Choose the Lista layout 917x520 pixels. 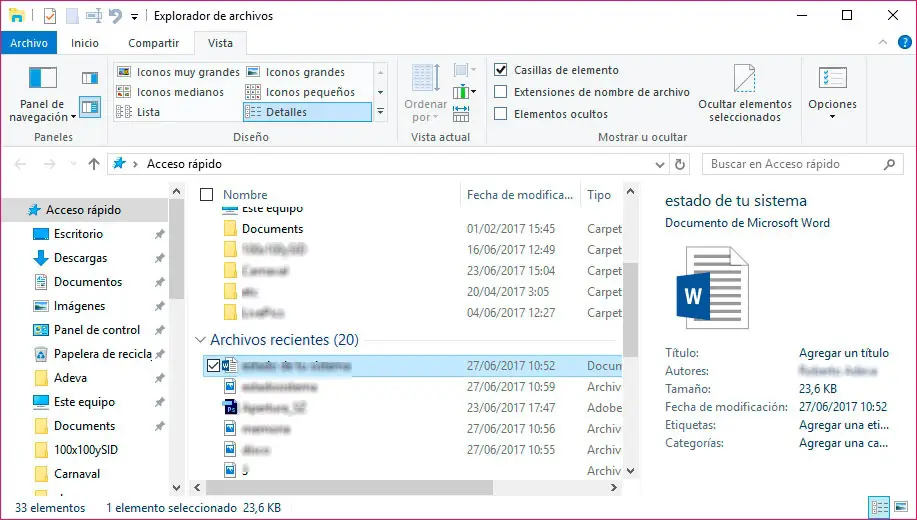[138, 112]
